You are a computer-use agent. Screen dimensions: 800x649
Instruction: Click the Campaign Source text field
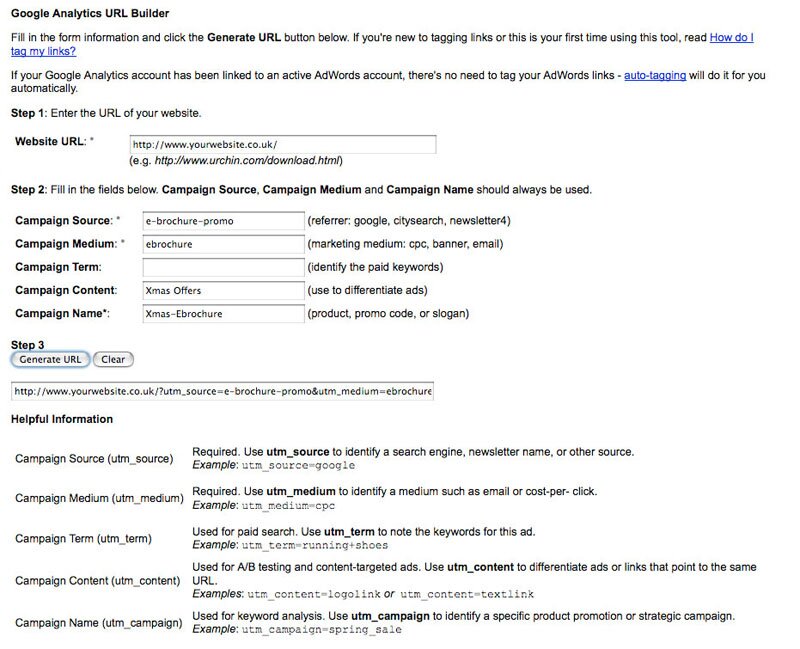click(223, 221)
